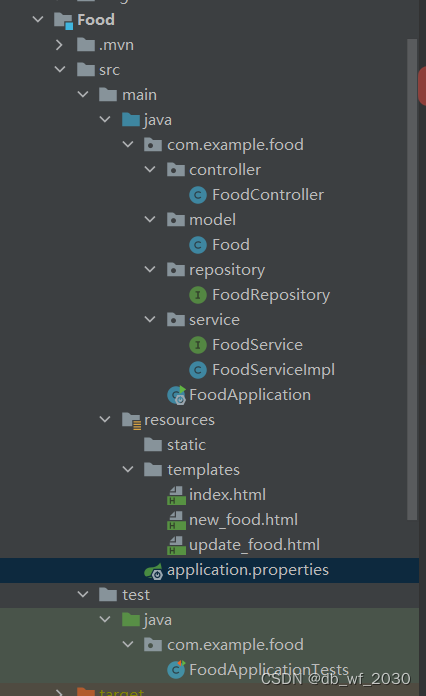Select the FoodService interface
The width and height of the screenshot is (426, 696).
[257, 345]
